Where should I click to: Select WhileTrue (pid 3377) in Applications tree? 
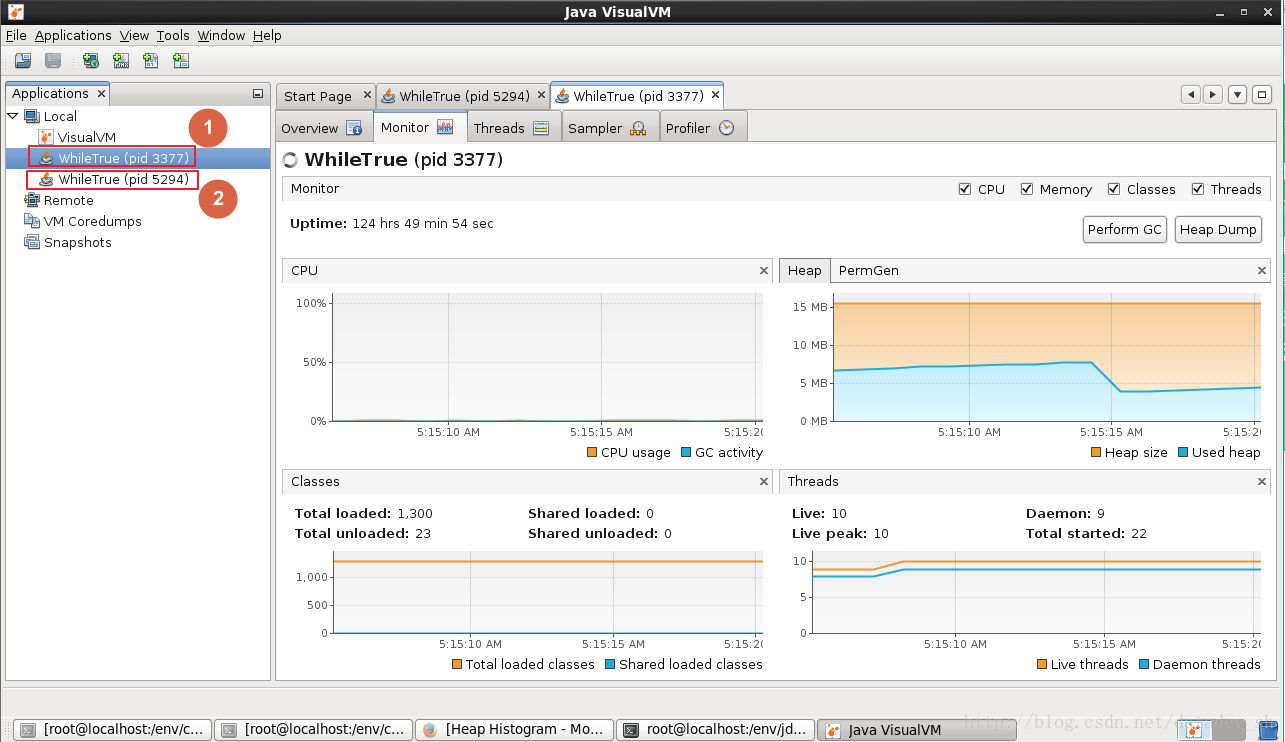point(123,158)
